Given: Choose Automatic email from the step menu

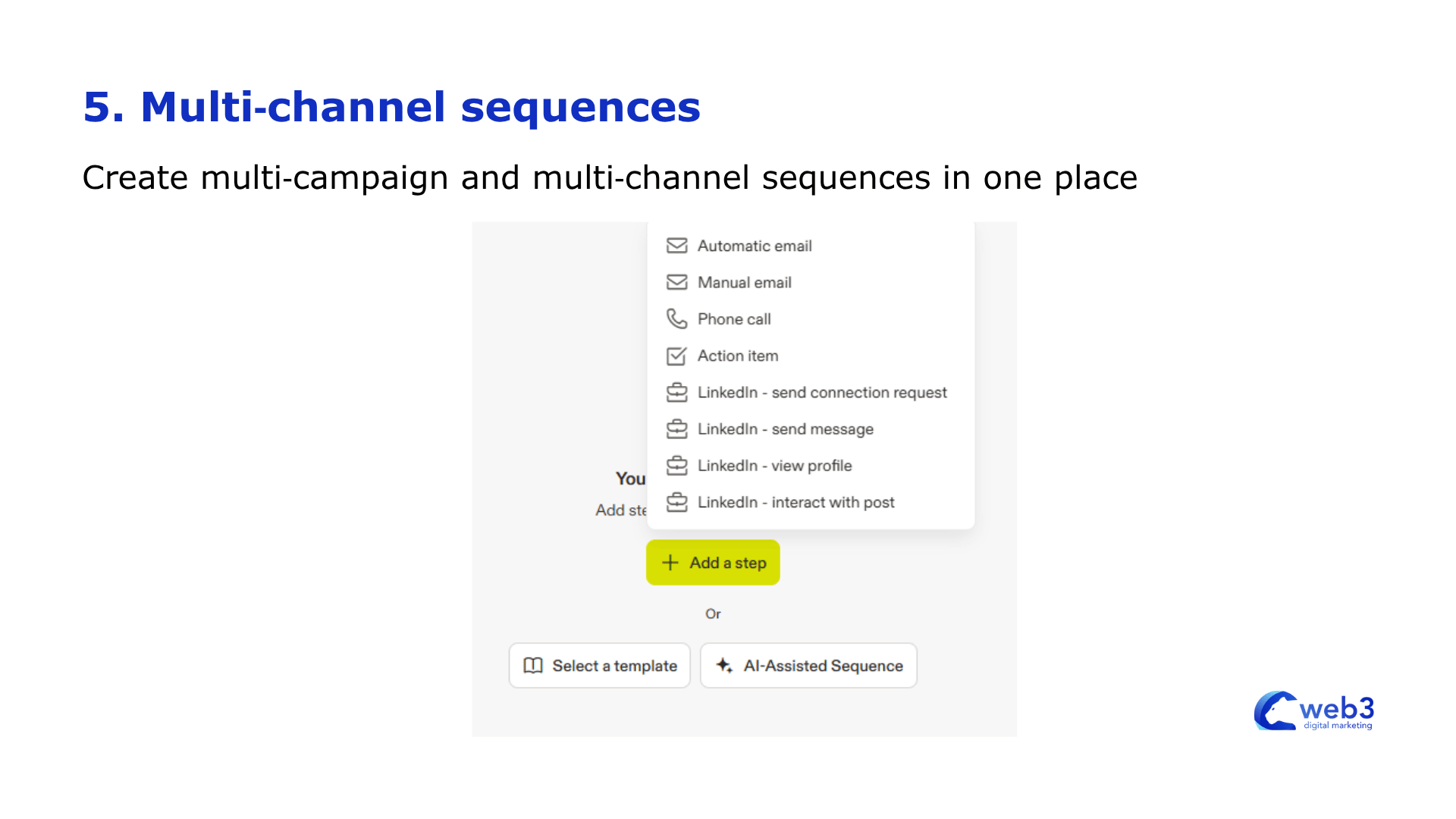Looking at the screenshot, I should click(755, 246).
